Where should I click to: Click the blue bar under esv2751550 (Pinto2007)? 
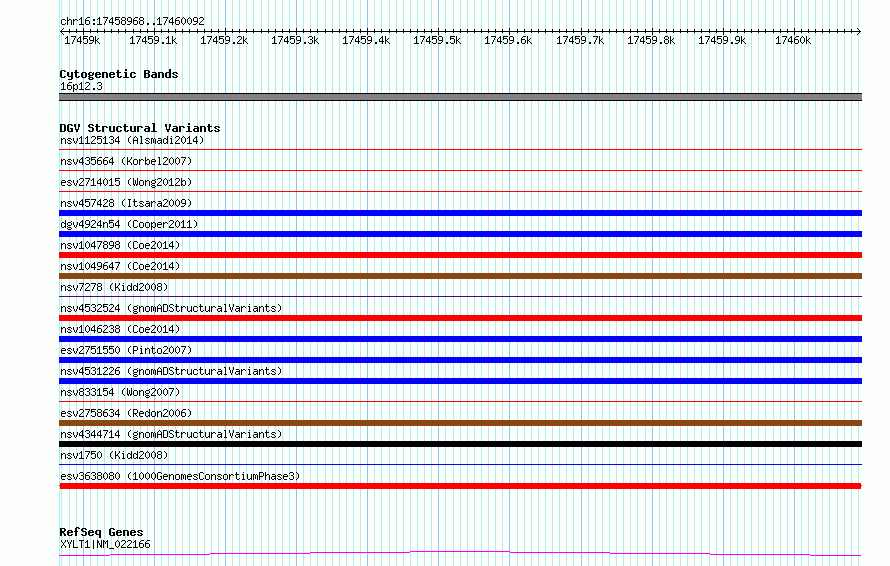(460, 360)
